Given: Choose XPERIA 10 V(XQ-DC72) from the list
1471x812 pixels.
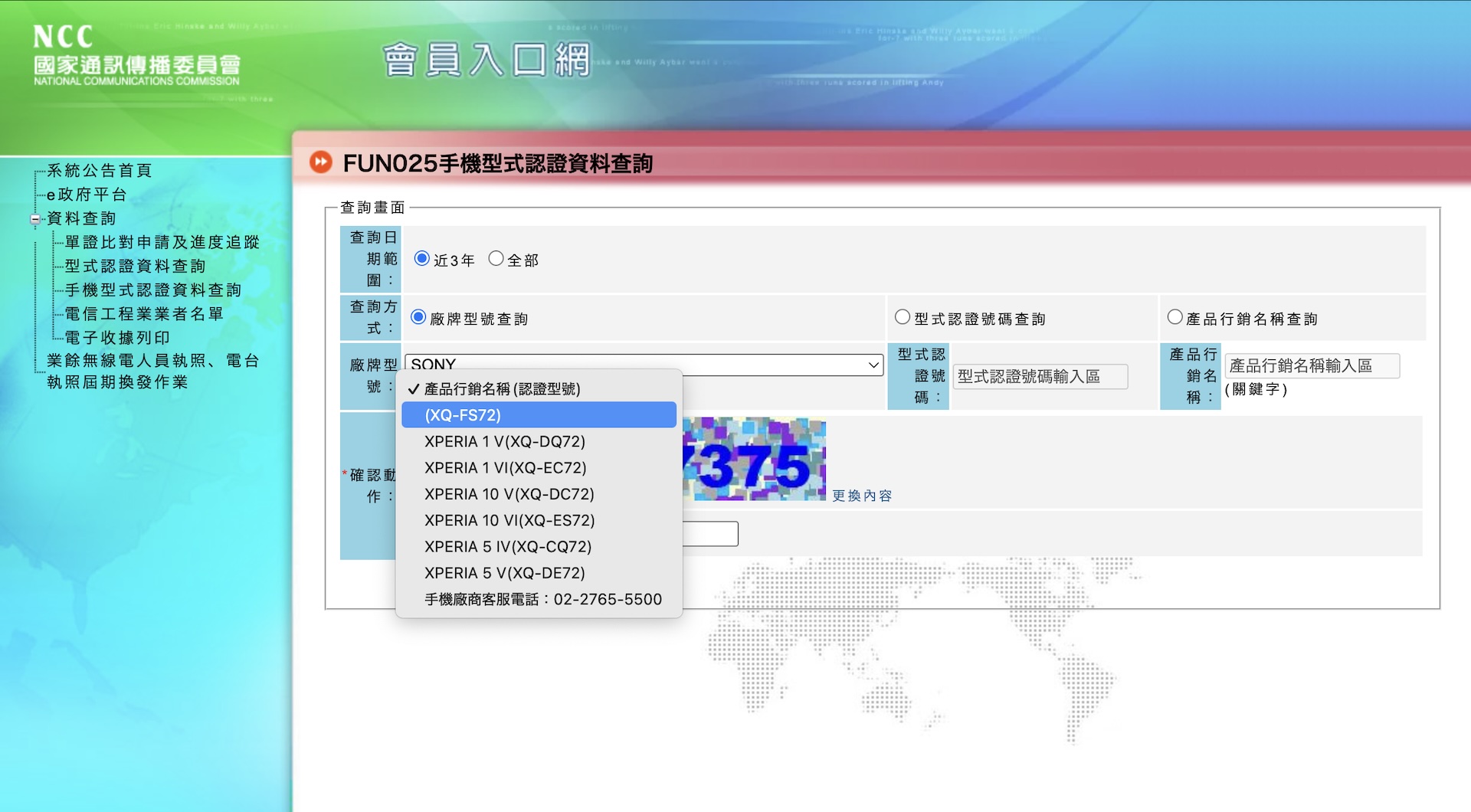Looking at the screenshot, I should 539,494.
